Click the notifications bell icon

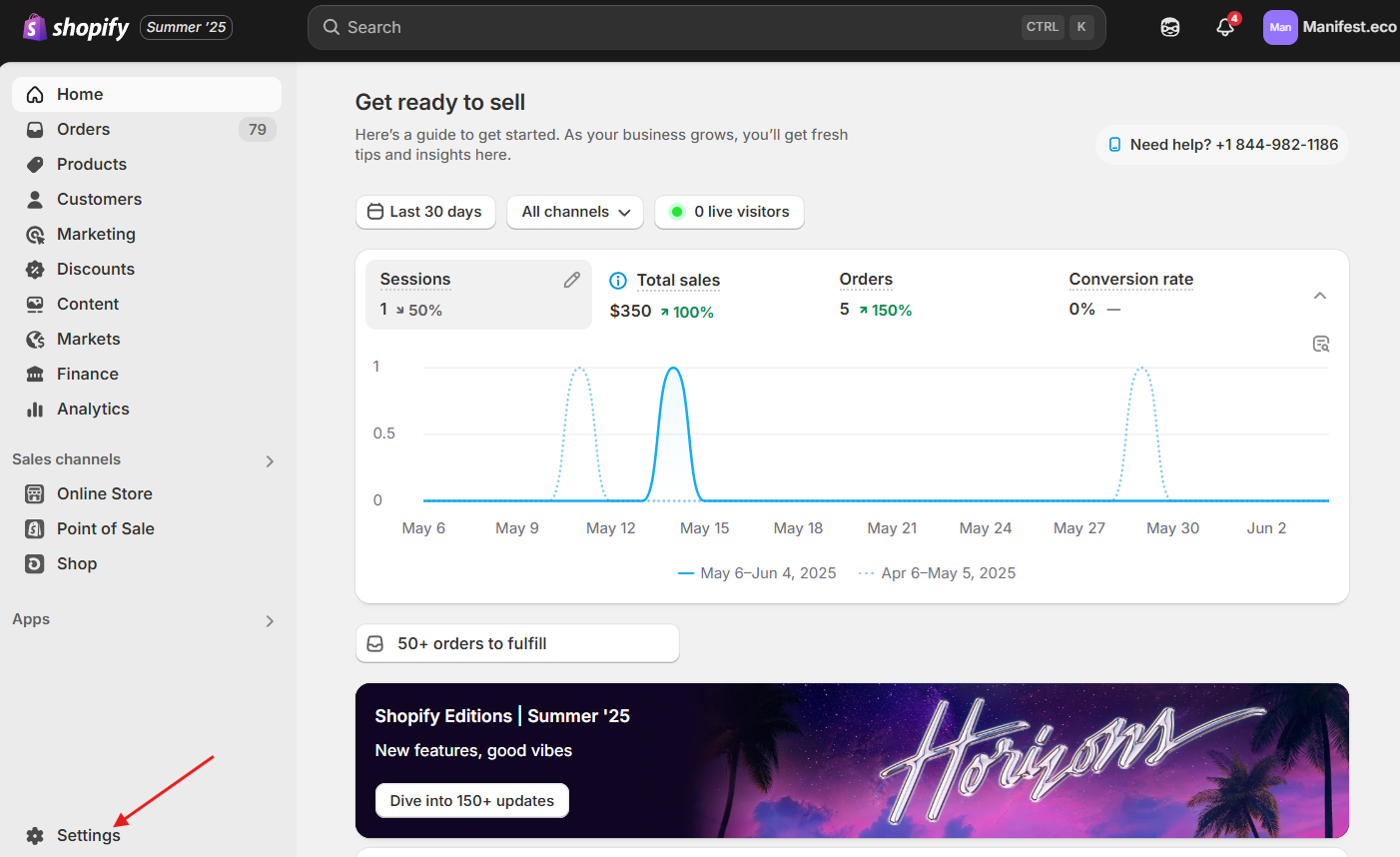1225,27
